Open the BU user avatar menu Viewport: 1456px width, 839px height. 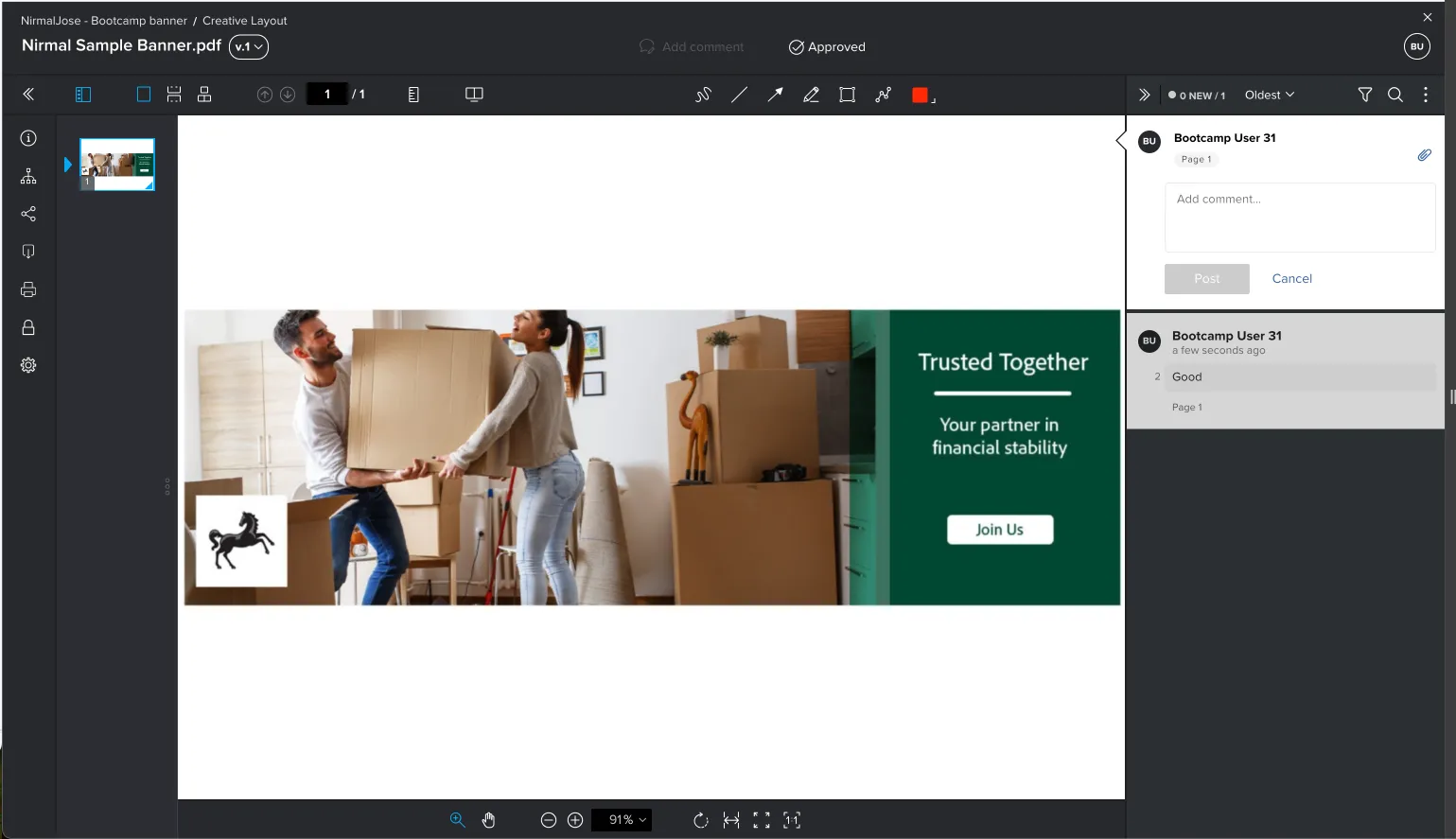point(1417,46)
